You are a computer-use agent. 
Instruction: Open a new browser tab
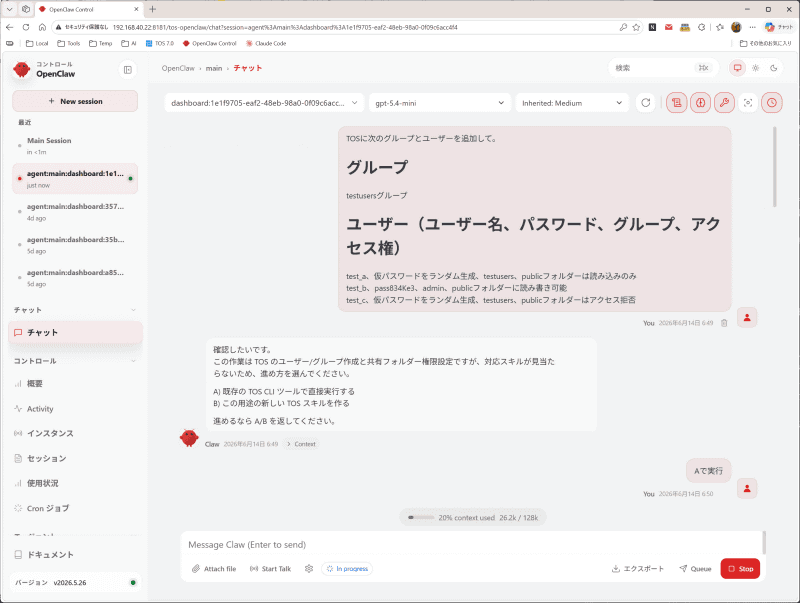pyautogui.click(x=153, y=9)
